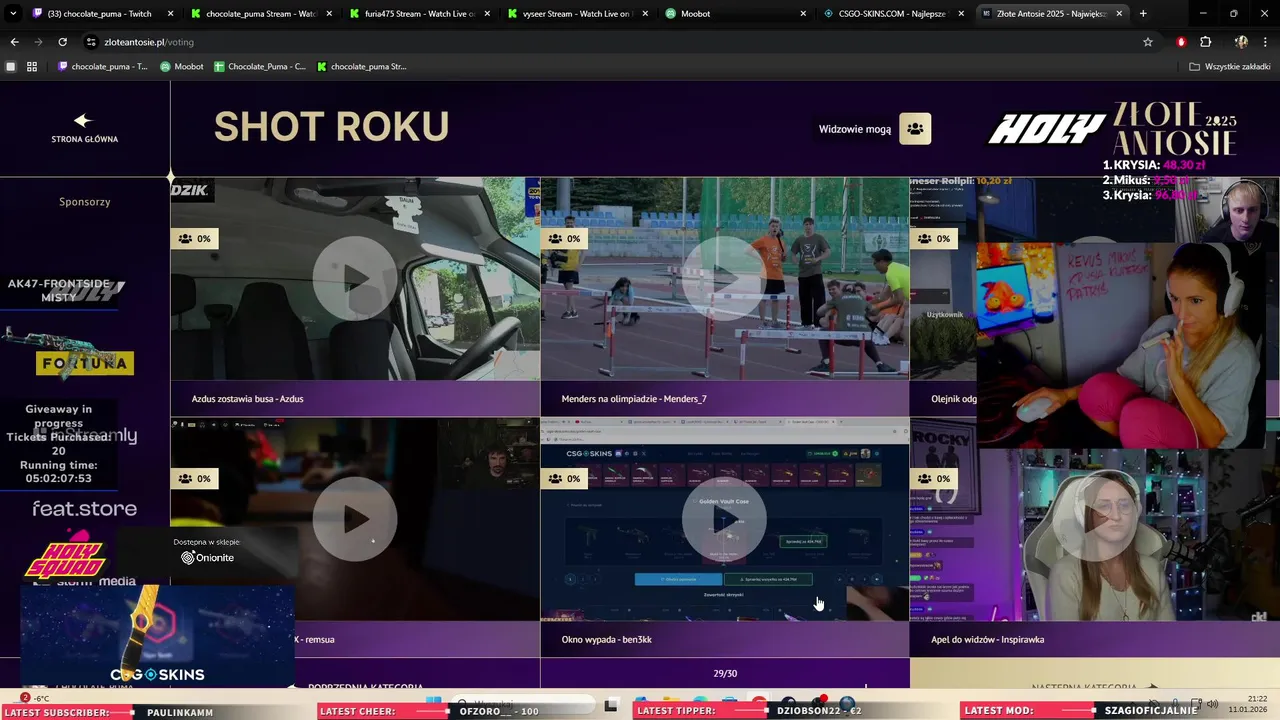Click the 0% vote badge on Menders clip

565,239
